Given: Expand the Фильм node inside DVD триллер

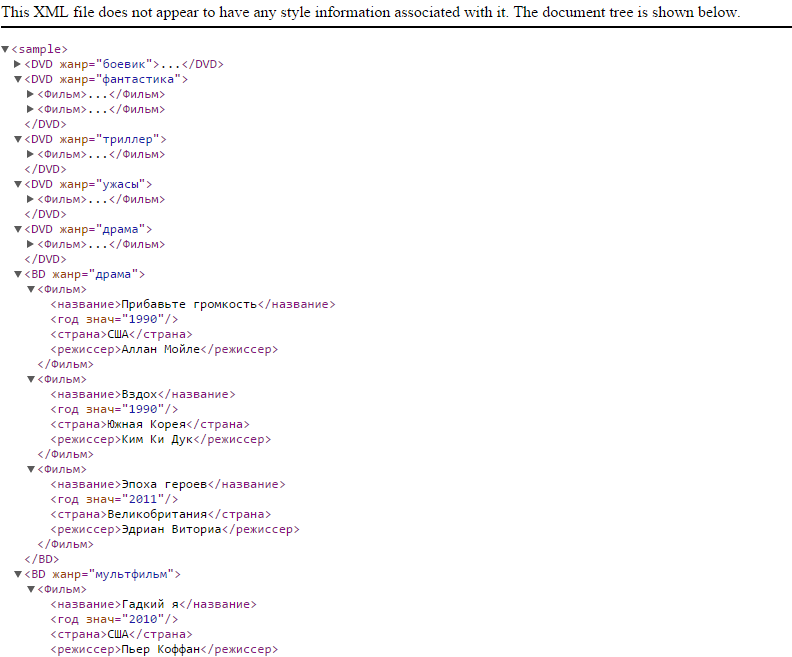Looking at the screenshot, I should pos(30,154).
